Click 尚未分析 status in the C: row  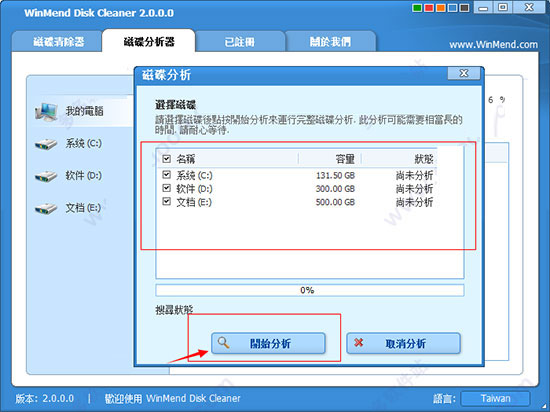tap(415, 175)
